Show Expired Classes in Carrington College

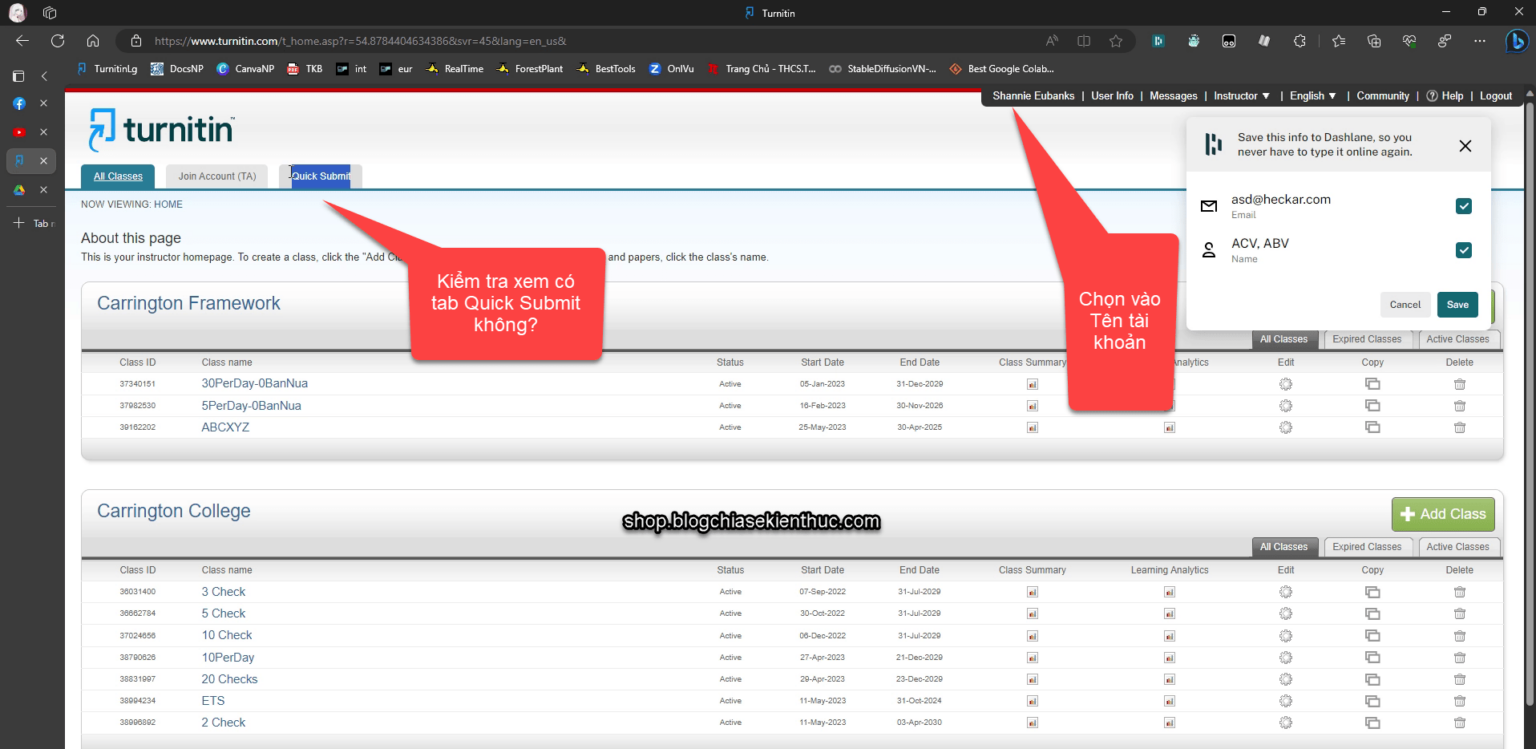[x=1366, y=547]
